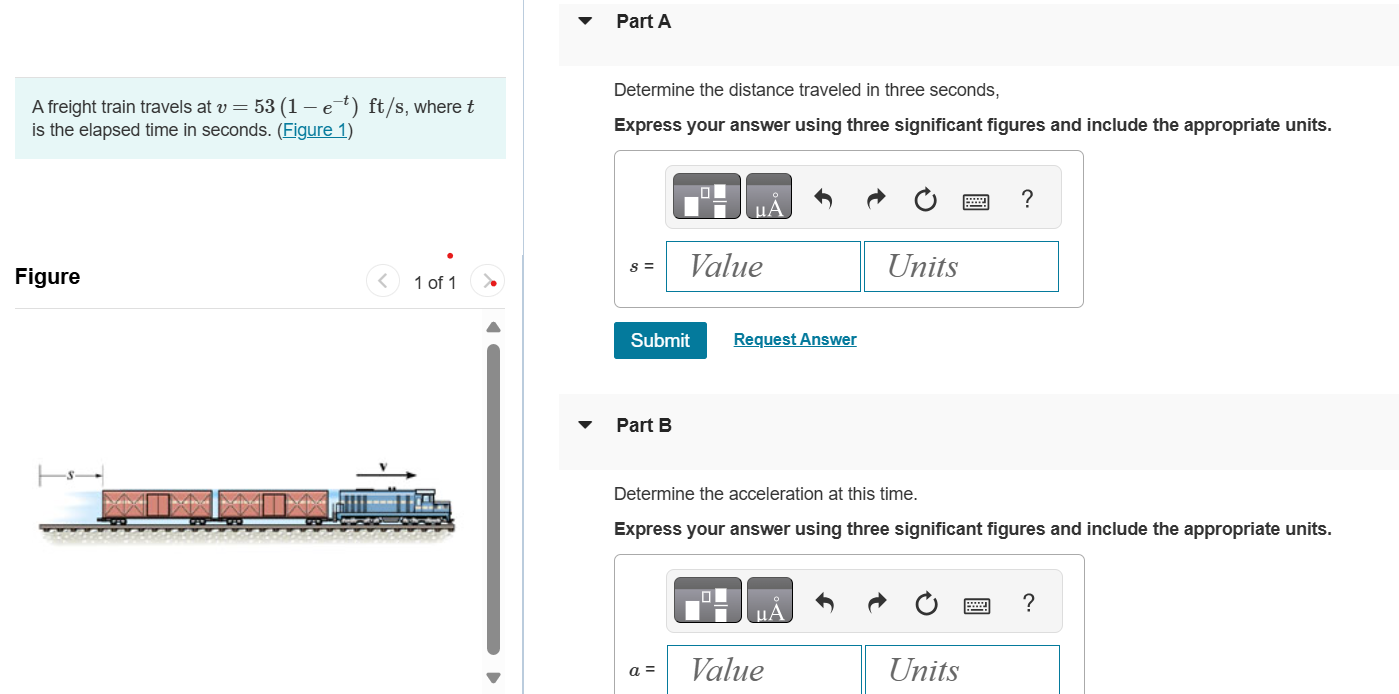
Task: Click the undo arrow in Part A toolbar
Action: [823, 199]
